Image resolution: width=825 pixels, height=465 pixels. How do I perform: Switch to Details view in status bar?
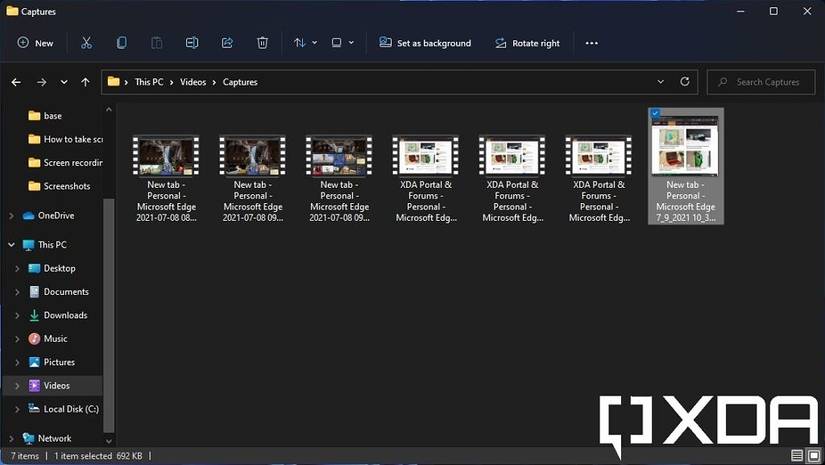797,456
